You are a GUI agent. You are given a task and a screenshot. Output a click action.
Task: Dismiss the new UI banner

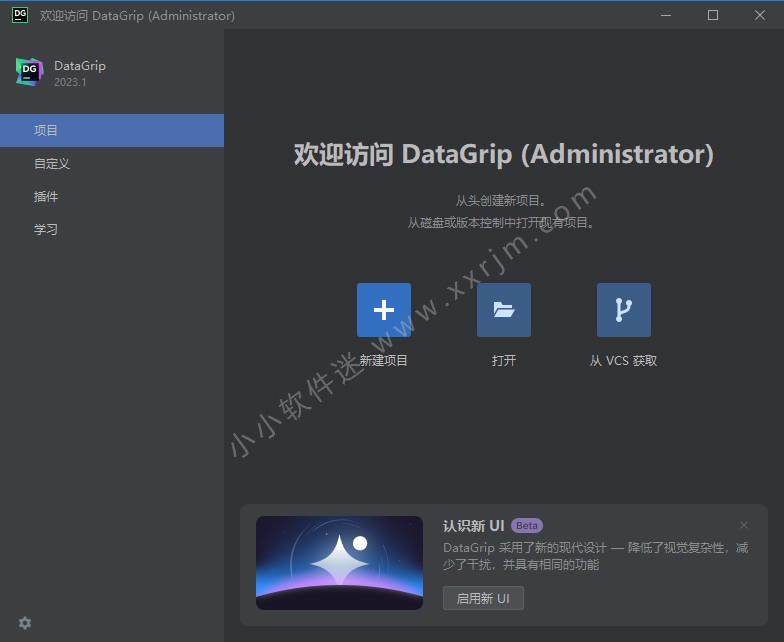click(x=744, y=524)
